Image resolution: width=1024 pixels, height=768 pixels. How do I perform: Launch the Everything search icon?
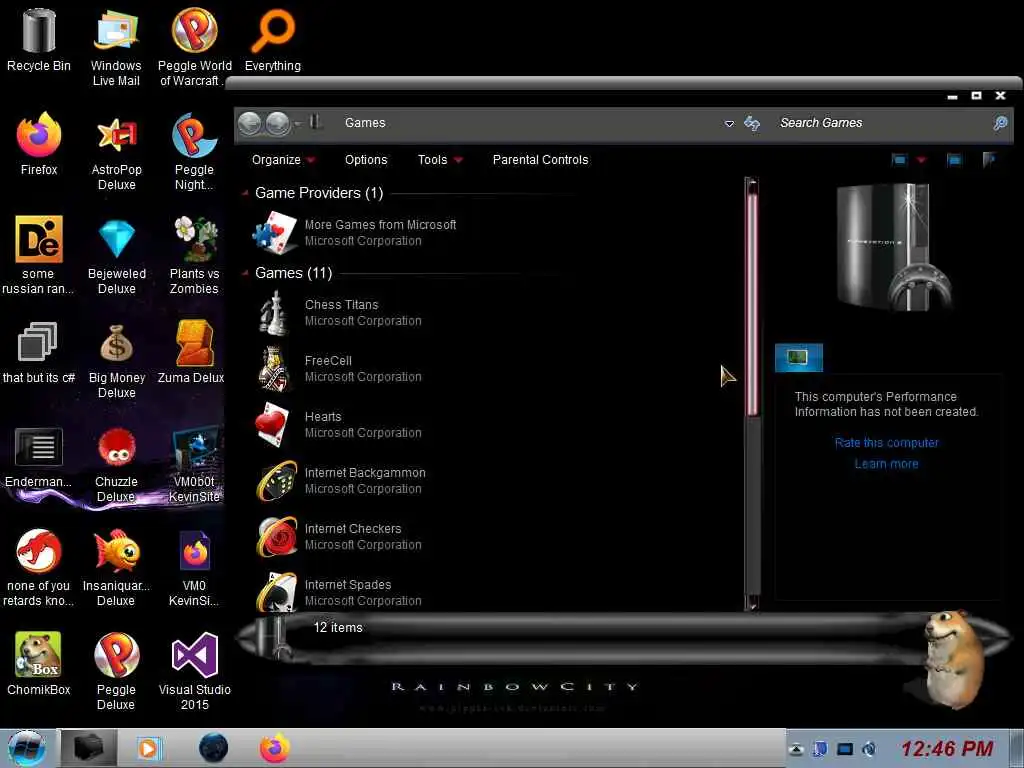point(272,31)
